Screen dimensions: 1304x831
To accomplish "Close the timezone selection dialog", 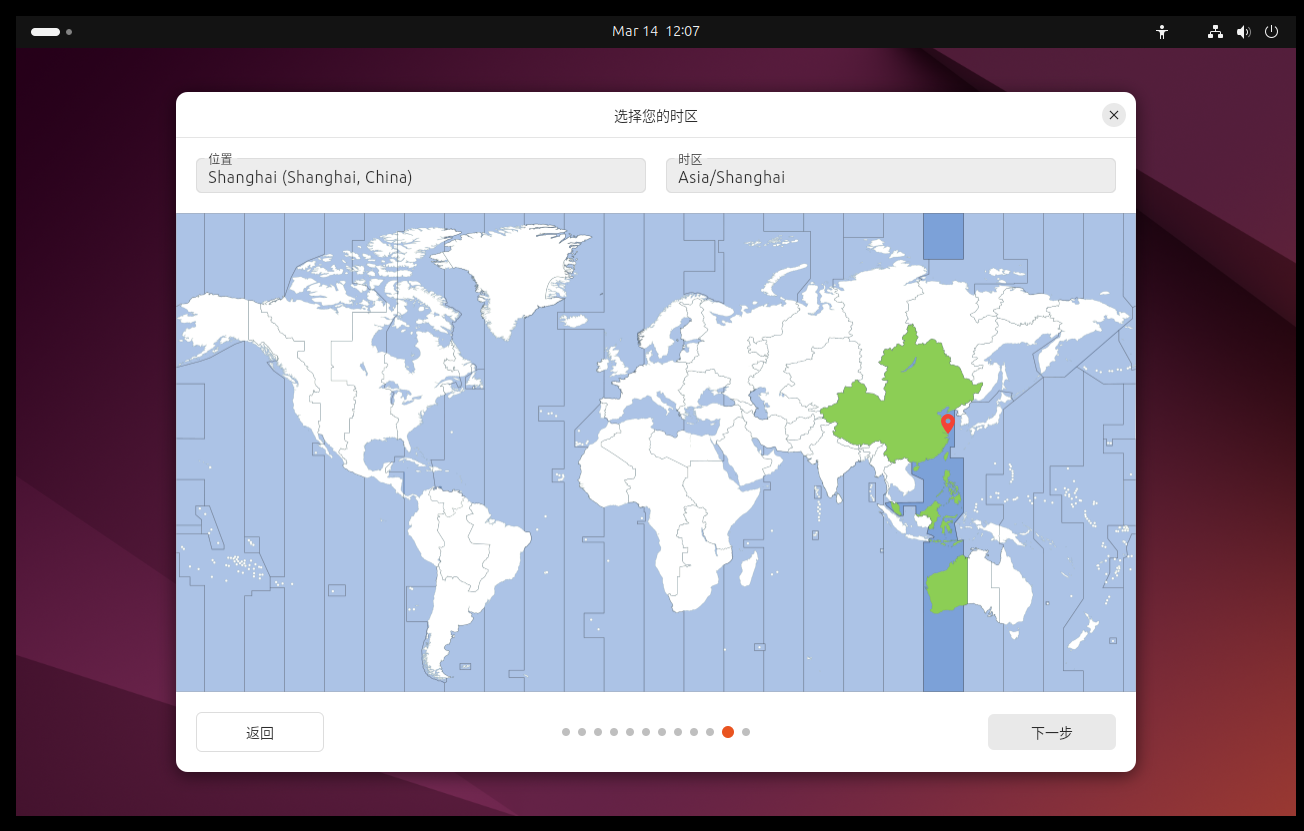I will pos(1114,115).
